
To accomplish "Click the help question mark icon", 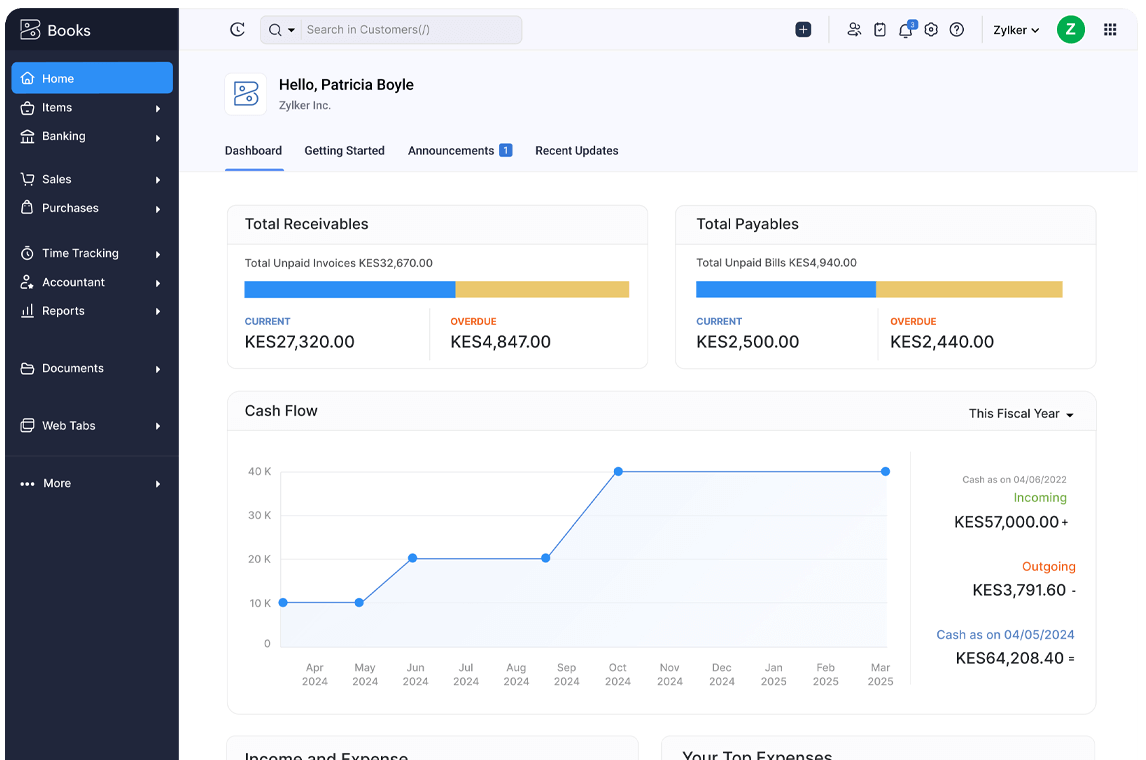I will point(956,30).
